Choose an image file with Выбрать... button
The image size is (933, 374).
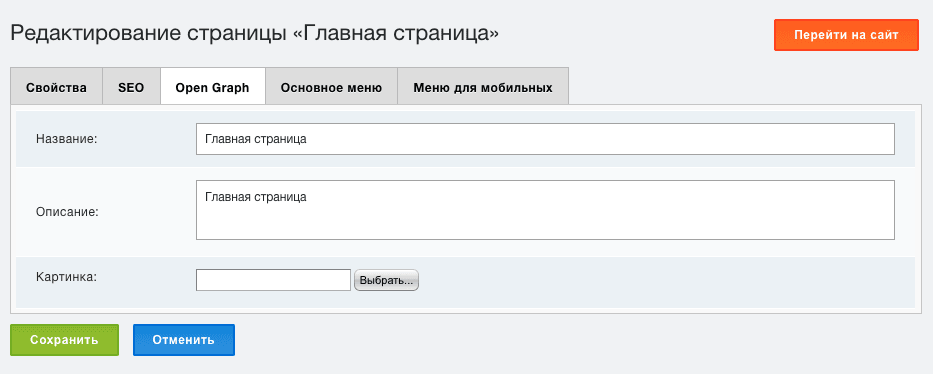(x=386, y=280)
